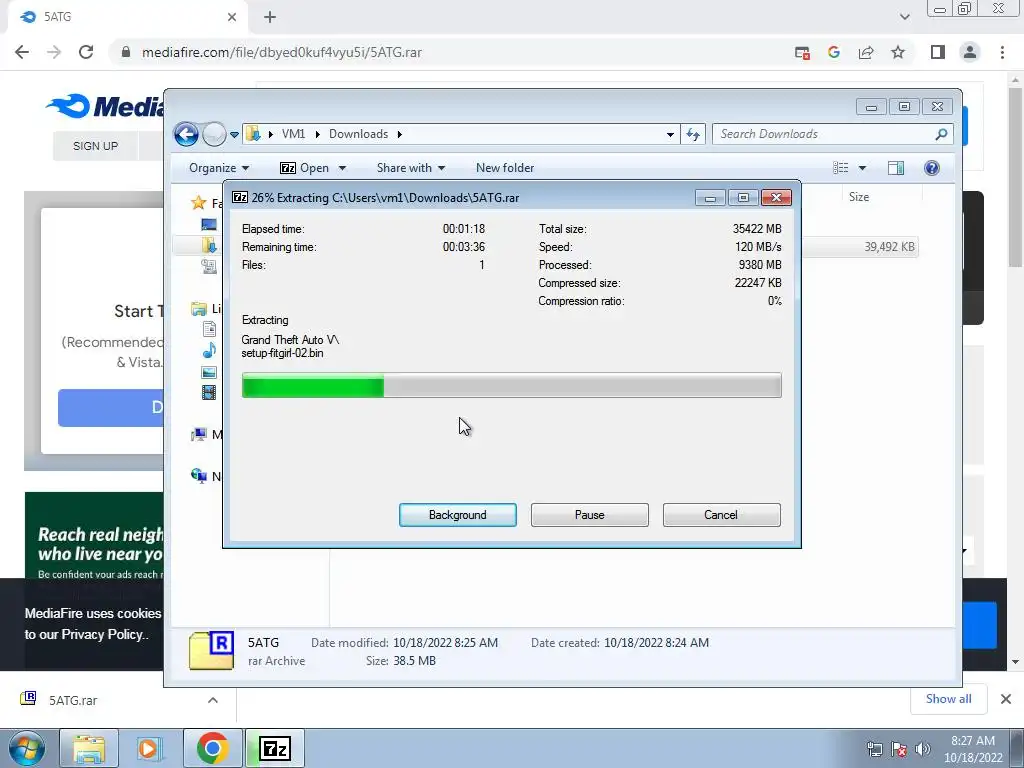Select the Computer node in the navigation pane
This screenshot has height=768, width=1024.
click(206, 434)
